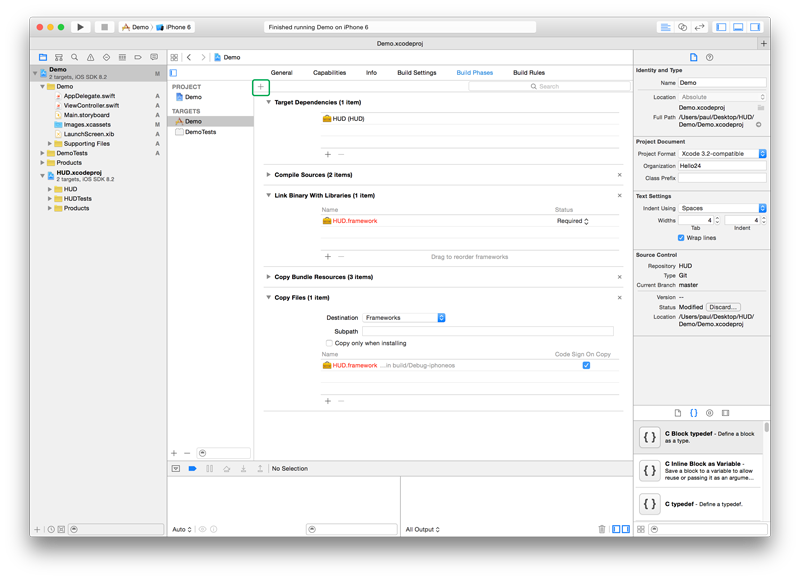
Task: Open the Debug navigator
Action: [x=122, y=57]
